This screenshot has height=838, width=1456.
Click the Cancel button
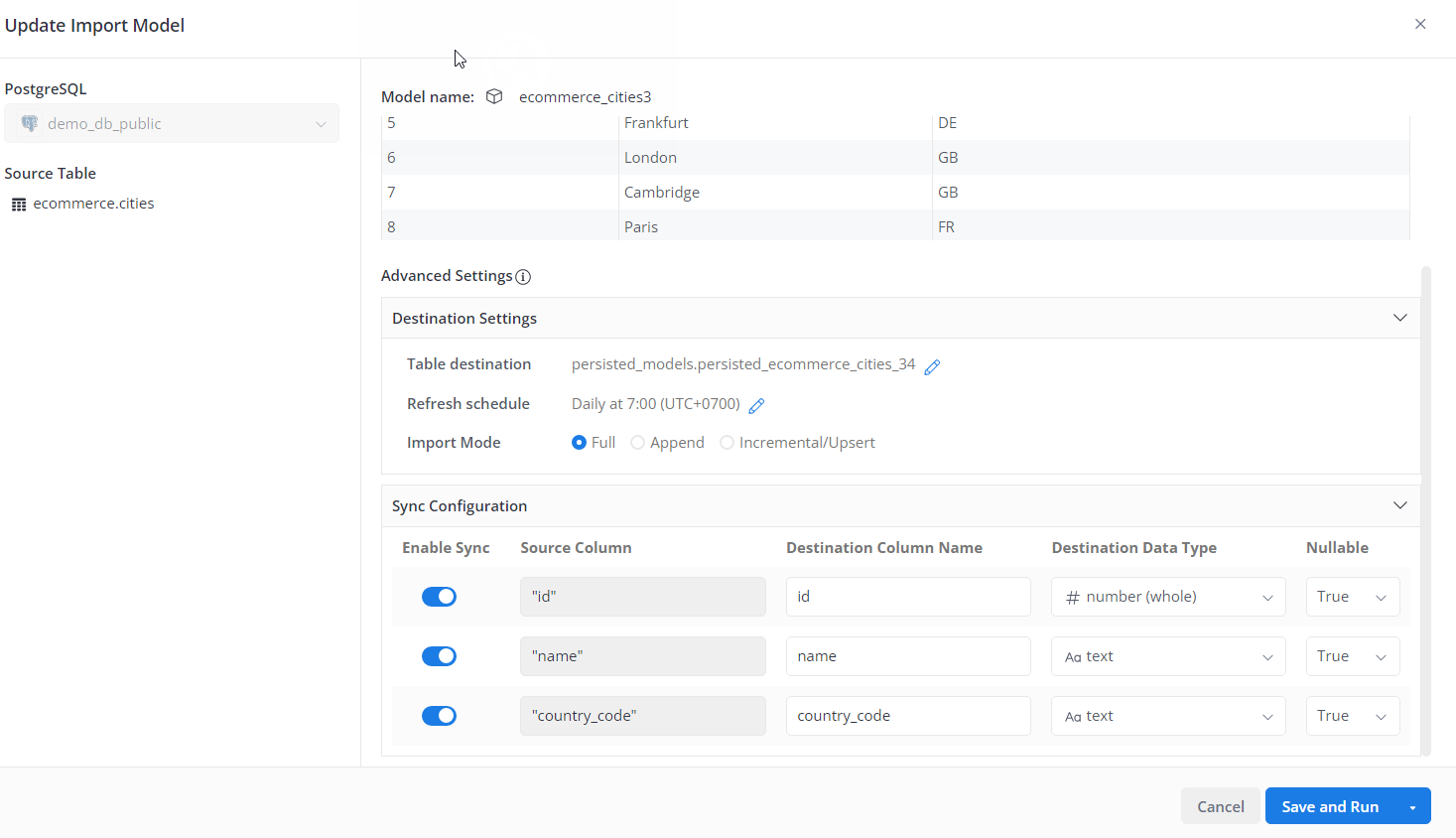(x=1221, y=806)
